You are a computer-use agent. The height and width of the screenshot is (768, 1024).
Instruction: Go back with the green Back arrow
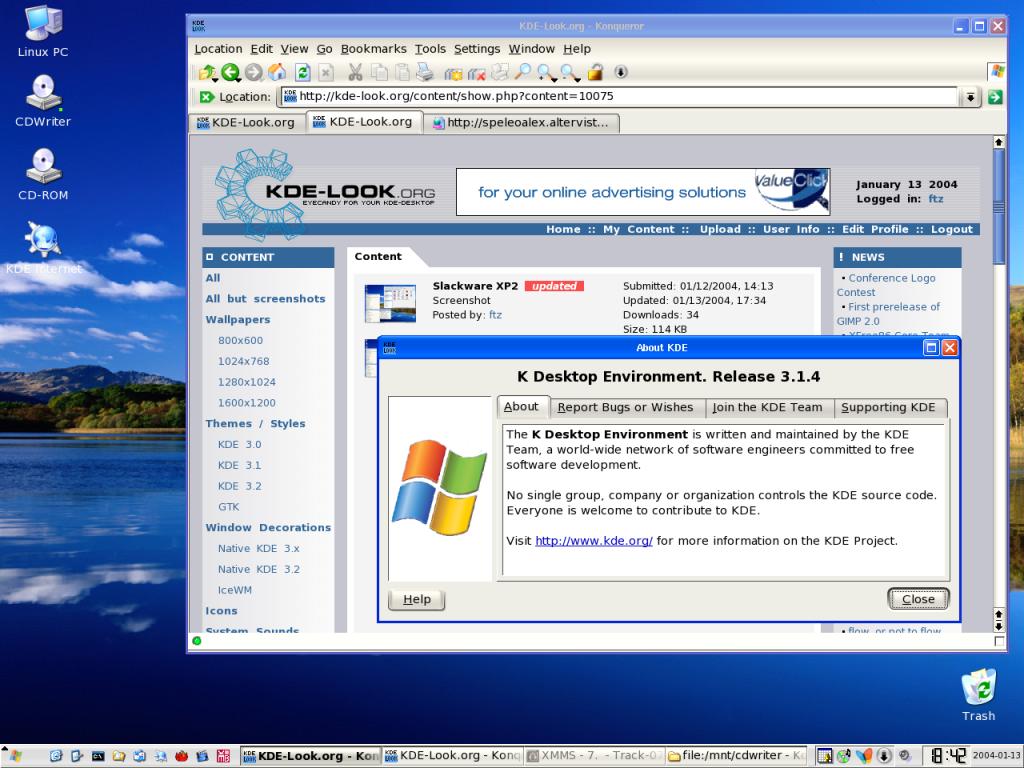229,72
